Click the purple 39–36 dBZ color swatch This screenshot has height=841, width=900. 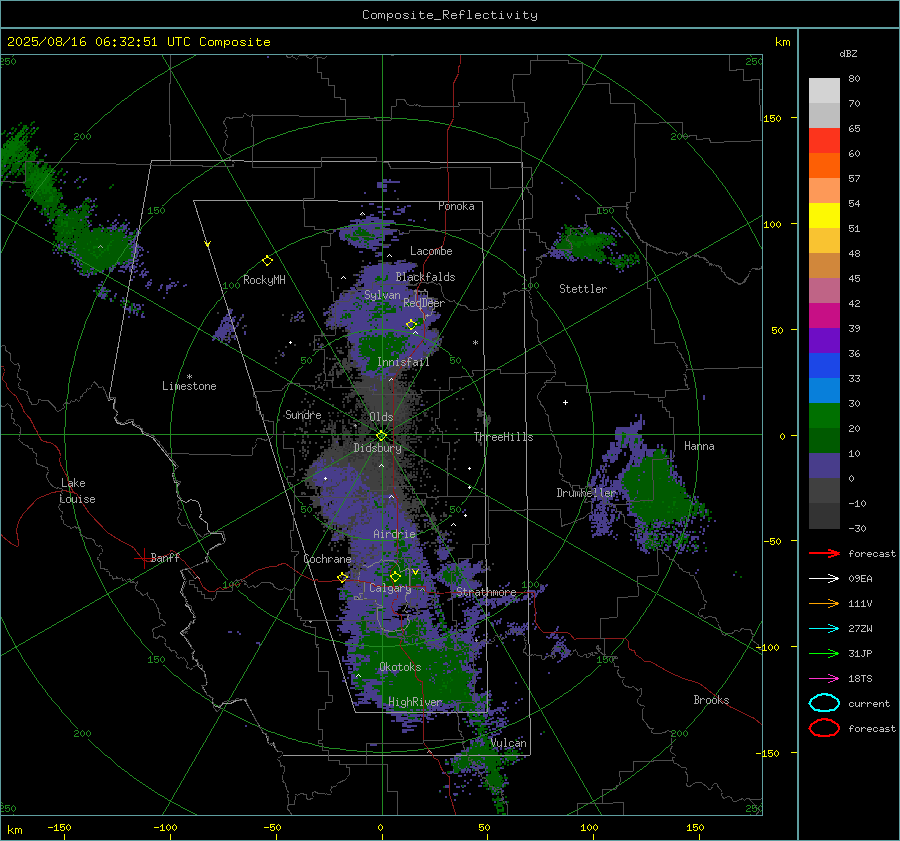coord(824,341)
